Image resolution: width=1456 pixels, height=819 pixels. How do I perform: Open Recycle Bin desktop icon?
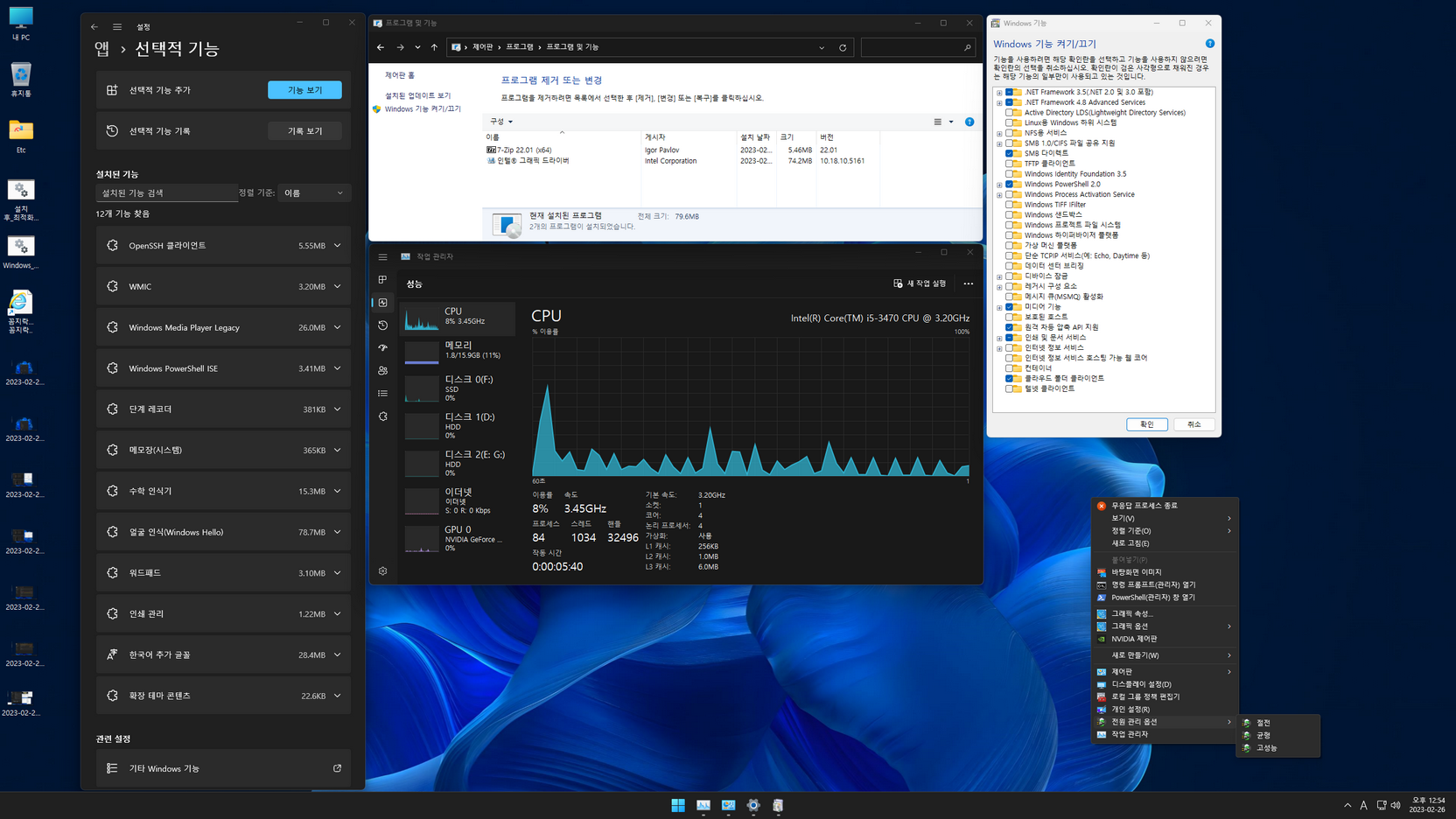[x=21, y=80]
